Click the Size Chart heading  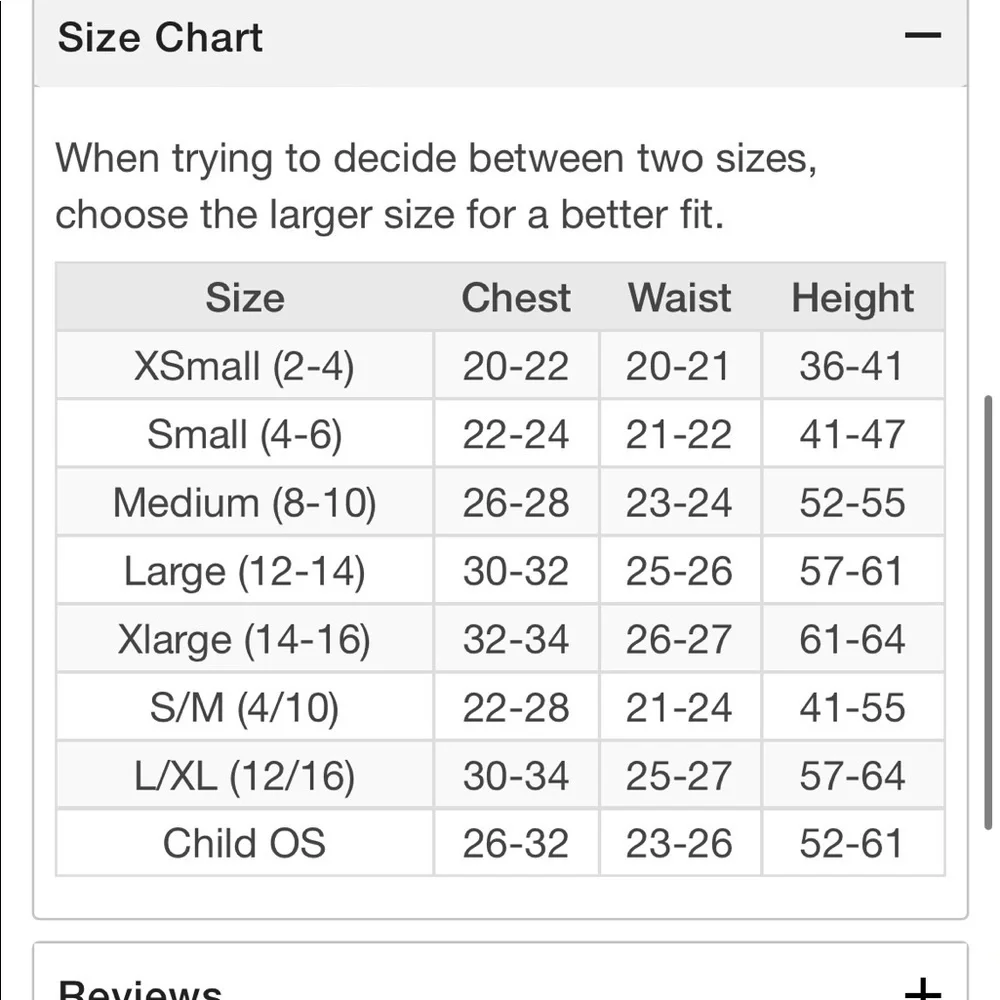click(160, 37)
